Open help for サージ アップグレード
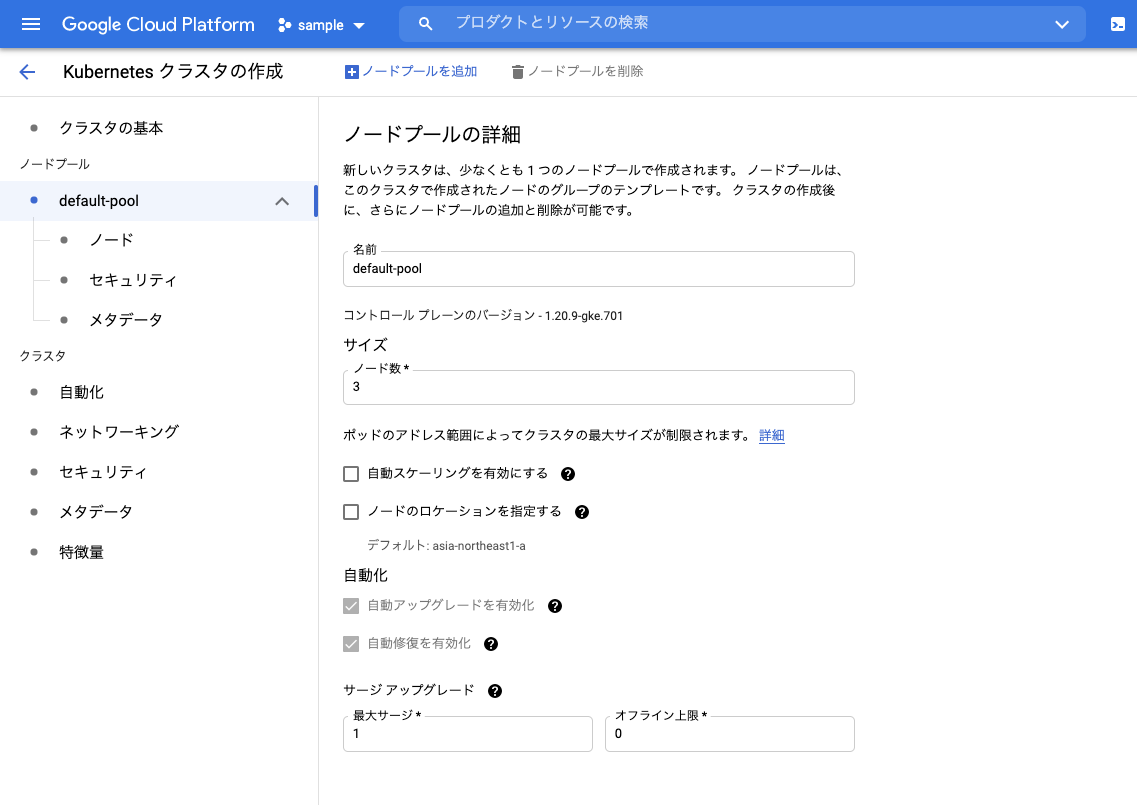The width and height of the screenshot is (1137, 805). pyautogui.click(x=495, y=690)
